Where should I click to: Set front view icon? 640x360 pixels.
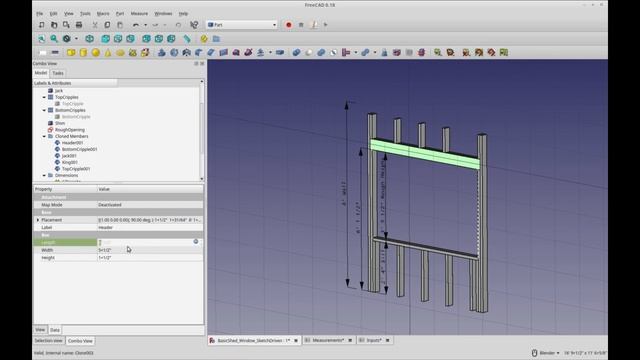tap(105, 39)
